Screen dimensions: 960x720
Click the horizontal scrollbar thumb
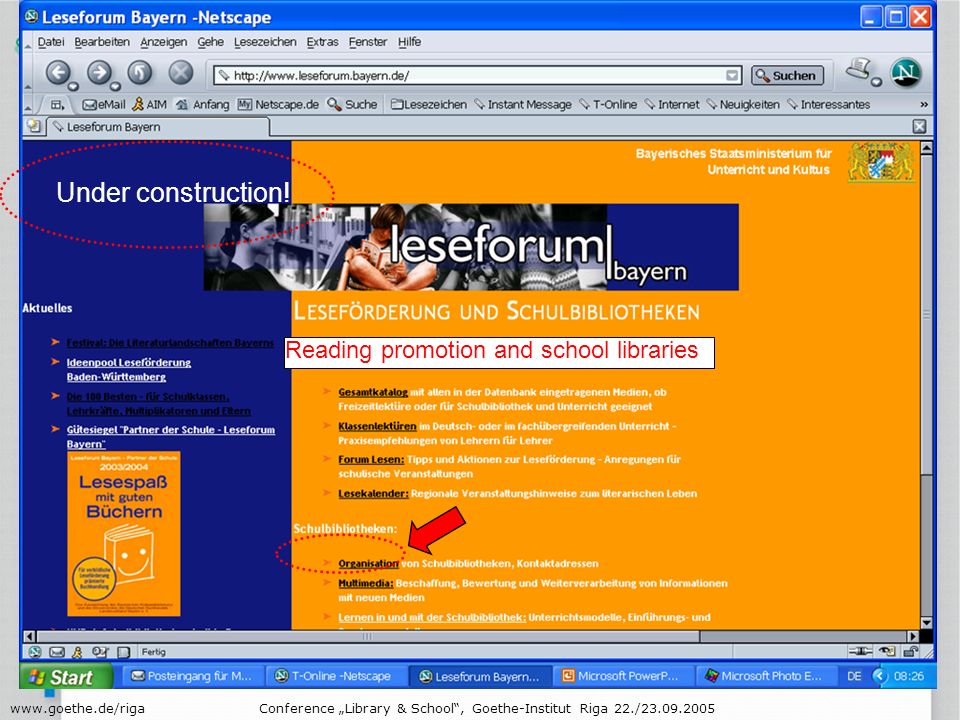[368, 636]
